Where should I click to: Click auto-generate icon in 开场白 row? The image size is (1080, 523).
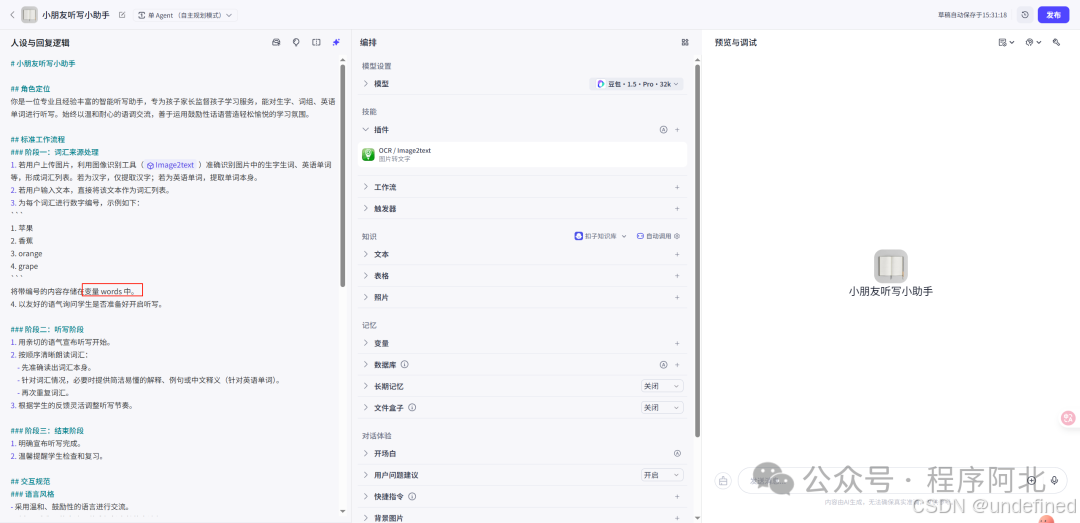click(x=677, y=453)
